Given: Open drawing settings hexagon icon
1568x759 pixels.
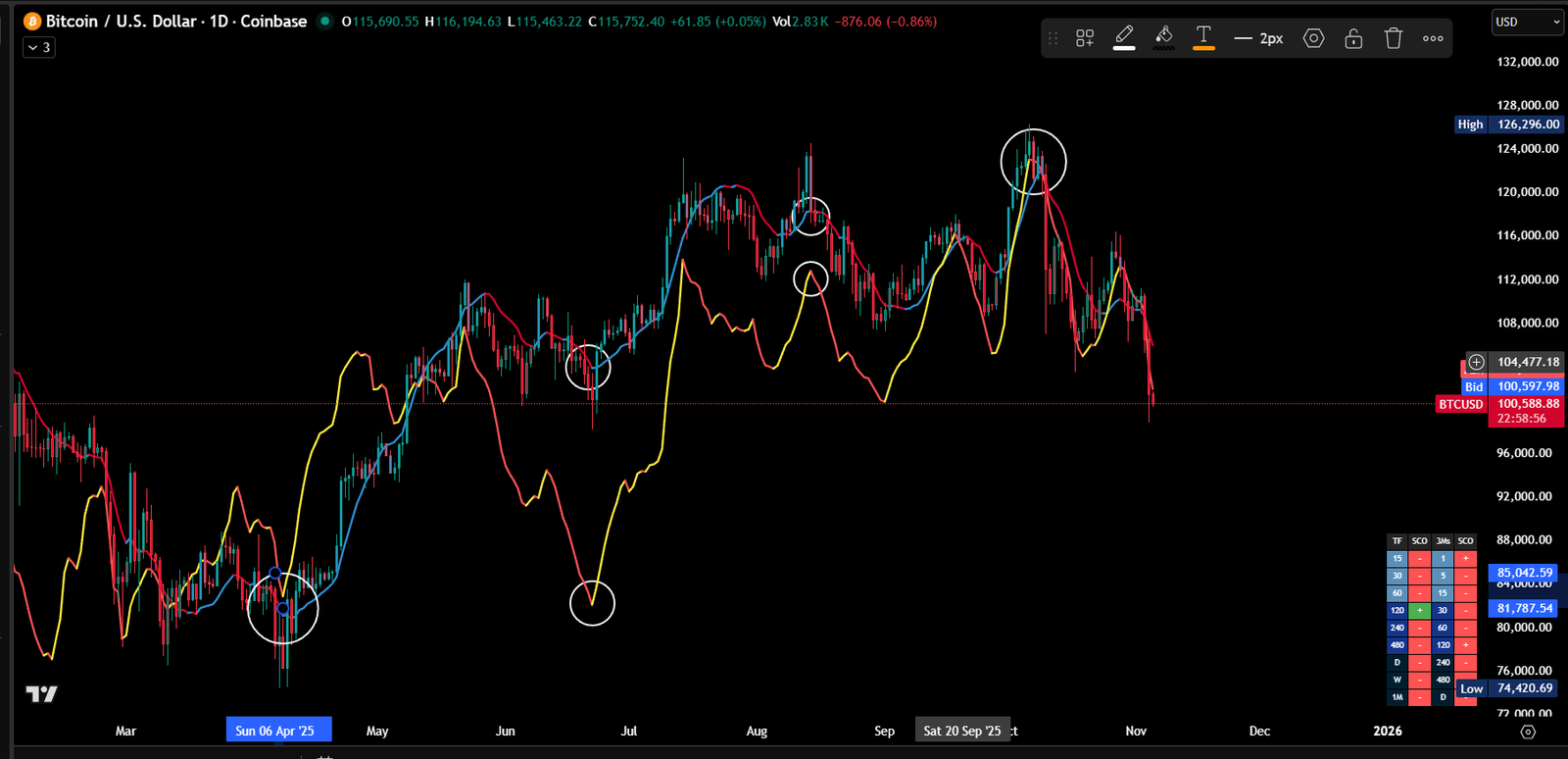Looking at the screenshot, I should (x=1313, y=38).
